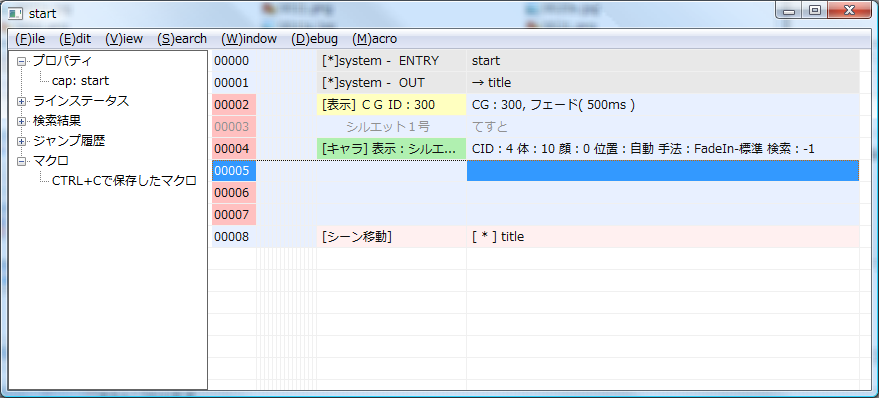This screenshot has width=879, height=398.
Task: Open the (F)ile menu
Action: [30, 39]
